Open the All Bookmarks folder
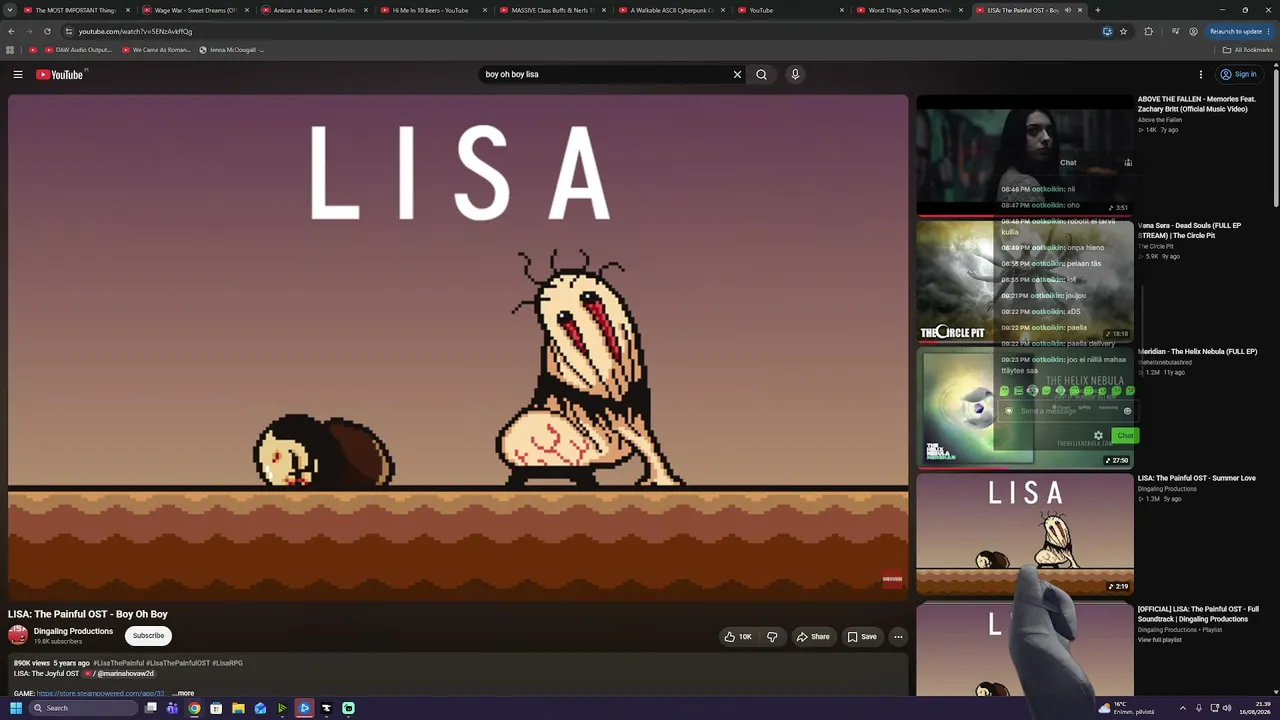 tap(1247, 50)
